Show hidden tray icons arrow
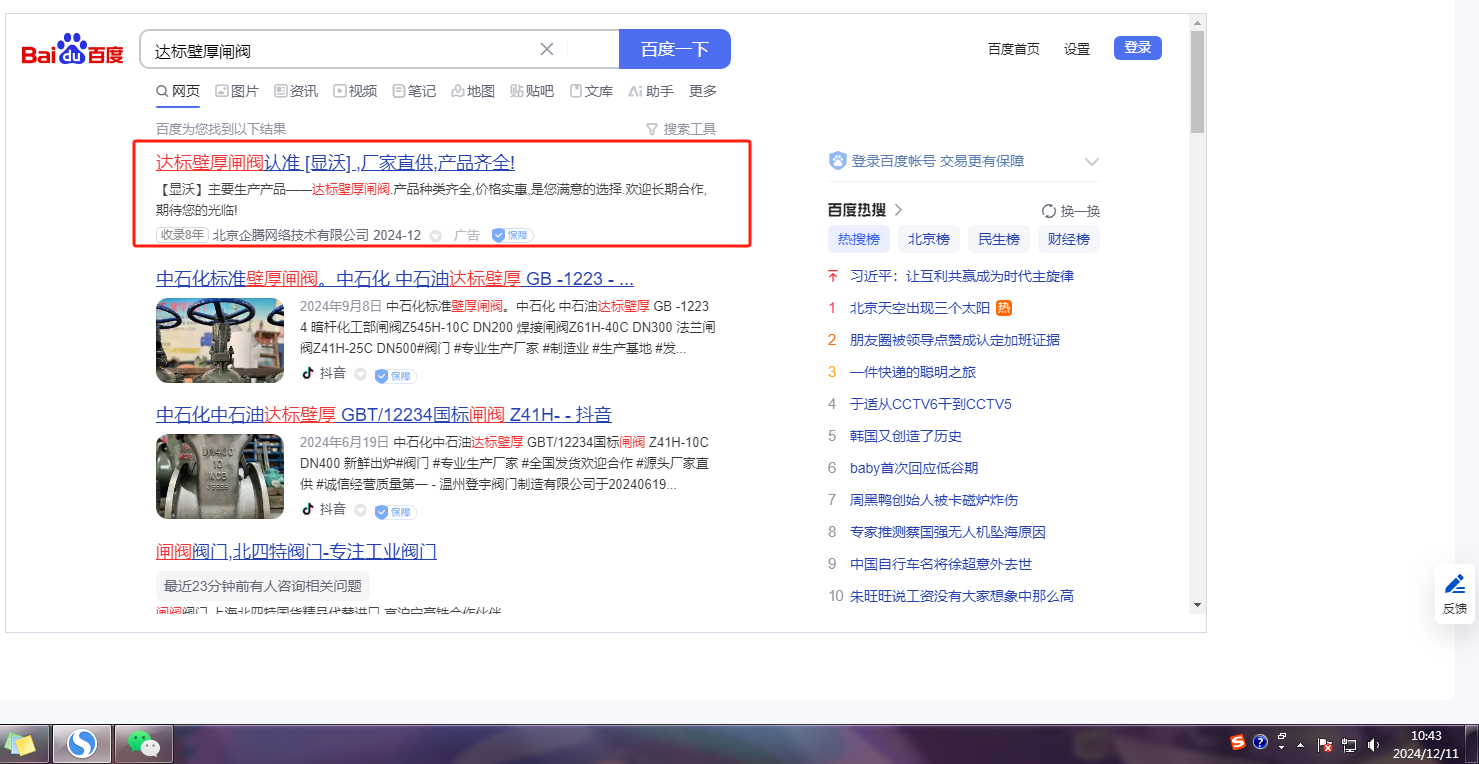 point(1301,745)
